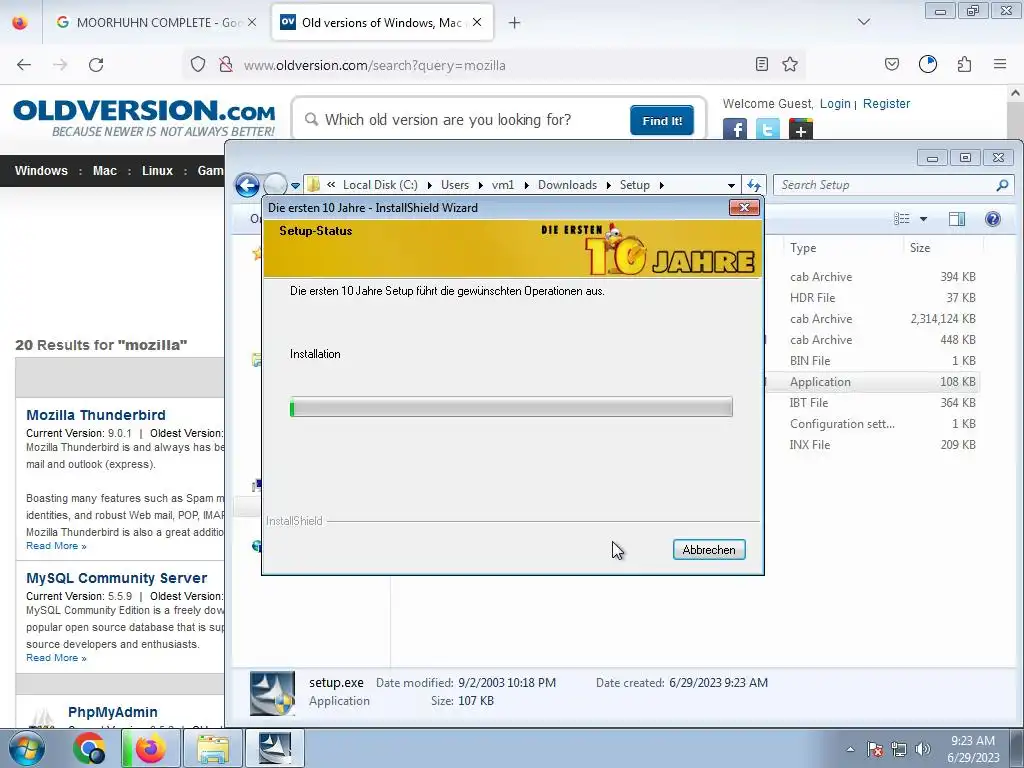Toggle Firefox reader view icon
1024x768 pixels.
[761, 64]
